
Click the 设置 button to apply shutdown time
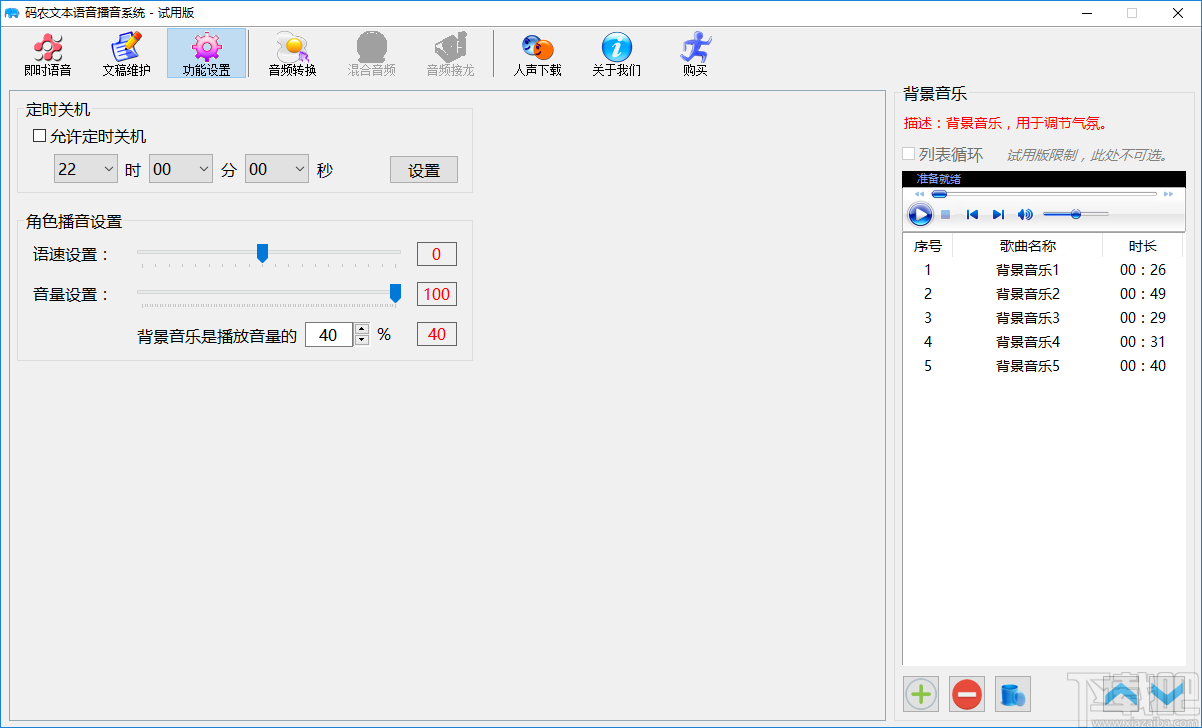tap(423, 169)
